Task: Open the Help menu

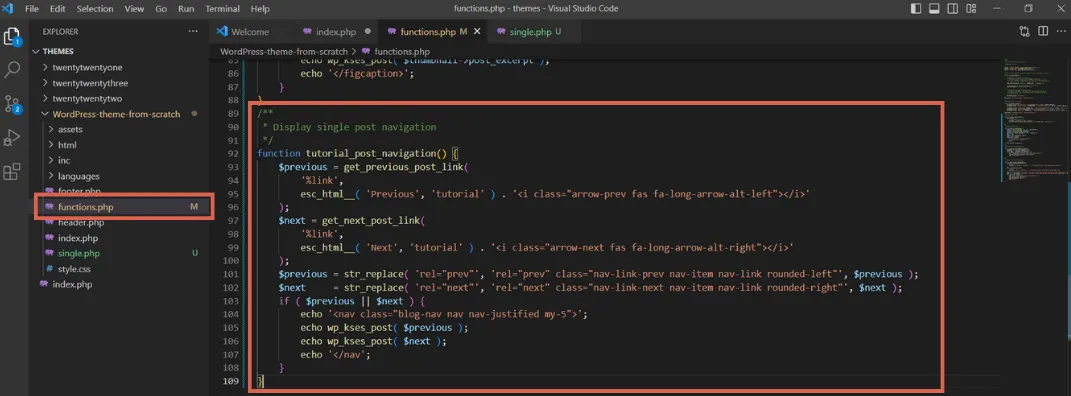Action: pyautogui.click(x=260, y=9)
